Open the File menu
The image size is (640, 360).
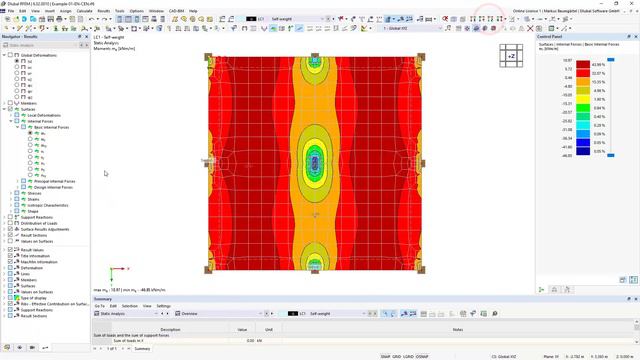(11, 11)
